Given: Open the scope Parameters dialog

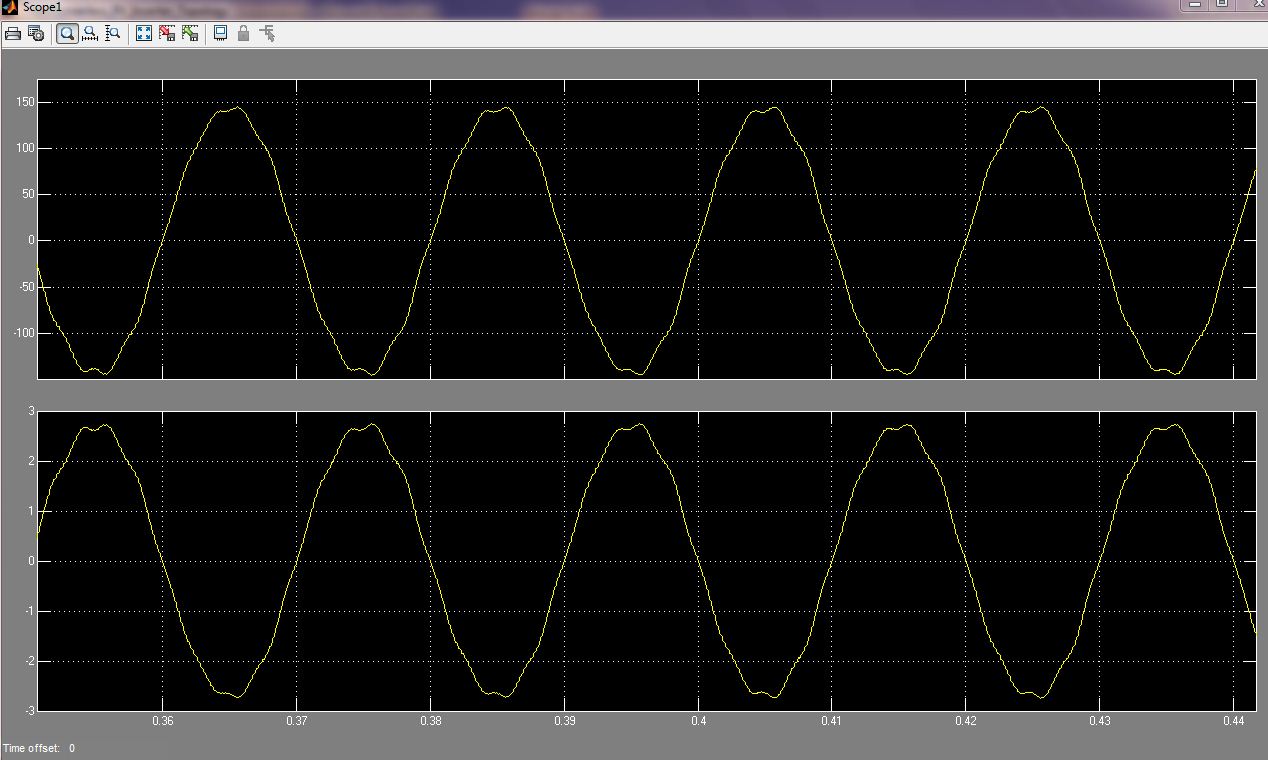Looking at the screenshot, I should tap(36, 34).
